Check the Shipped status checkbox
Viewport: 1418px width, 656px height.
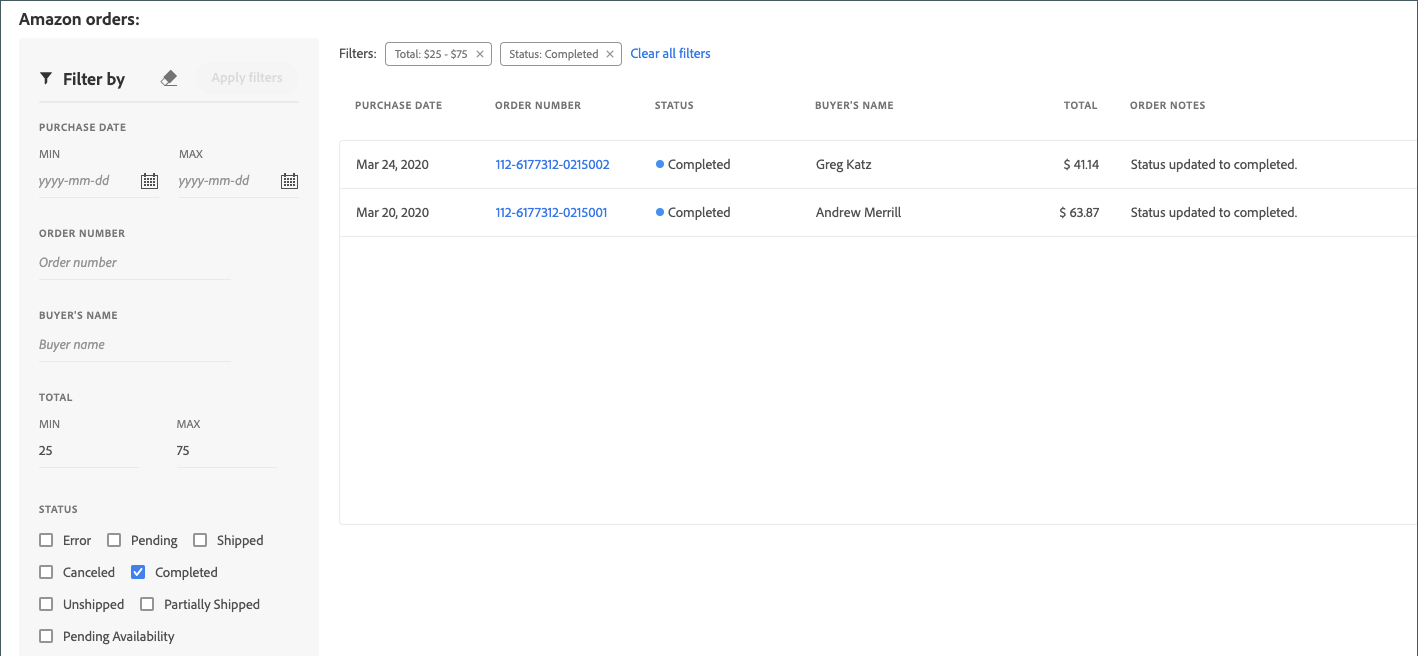[x=200, y=540]
